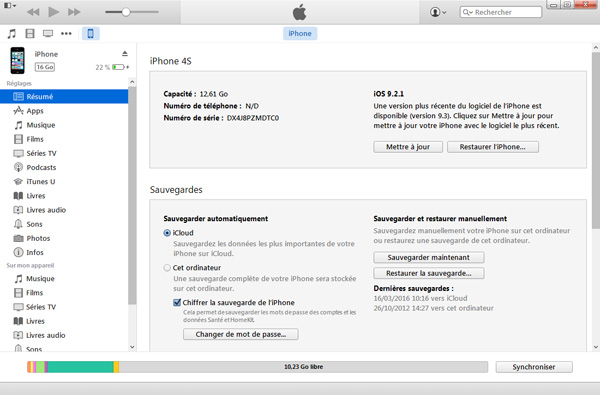Click the 10,23 Go libre storage segment
This screenshot has width=600, height=395.
303,367
